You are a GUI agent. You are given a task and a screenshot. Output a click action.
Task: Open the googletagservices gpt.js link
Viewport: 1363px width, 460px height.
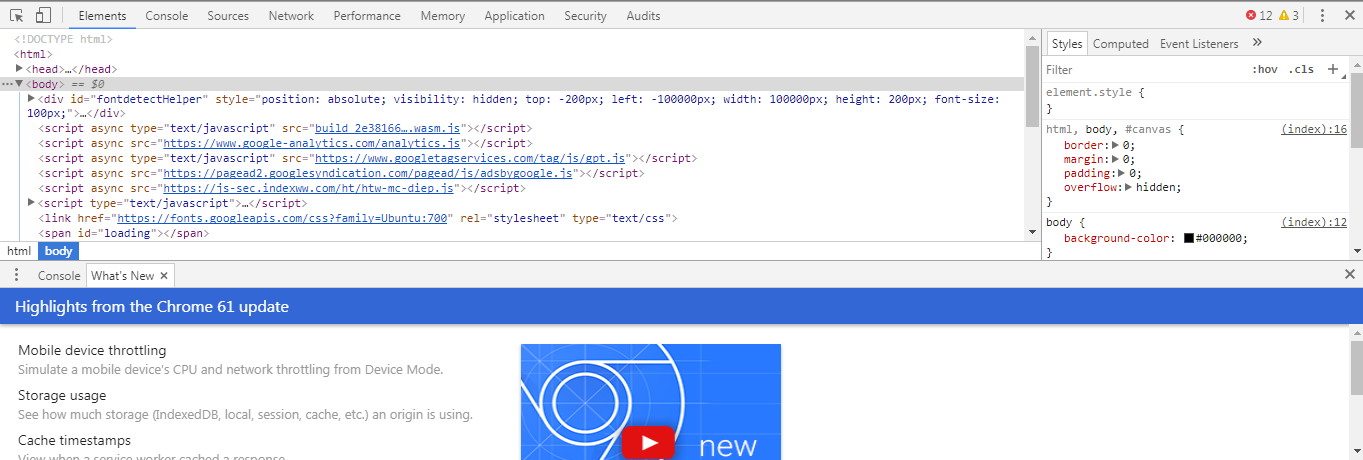tap(470, 158)
